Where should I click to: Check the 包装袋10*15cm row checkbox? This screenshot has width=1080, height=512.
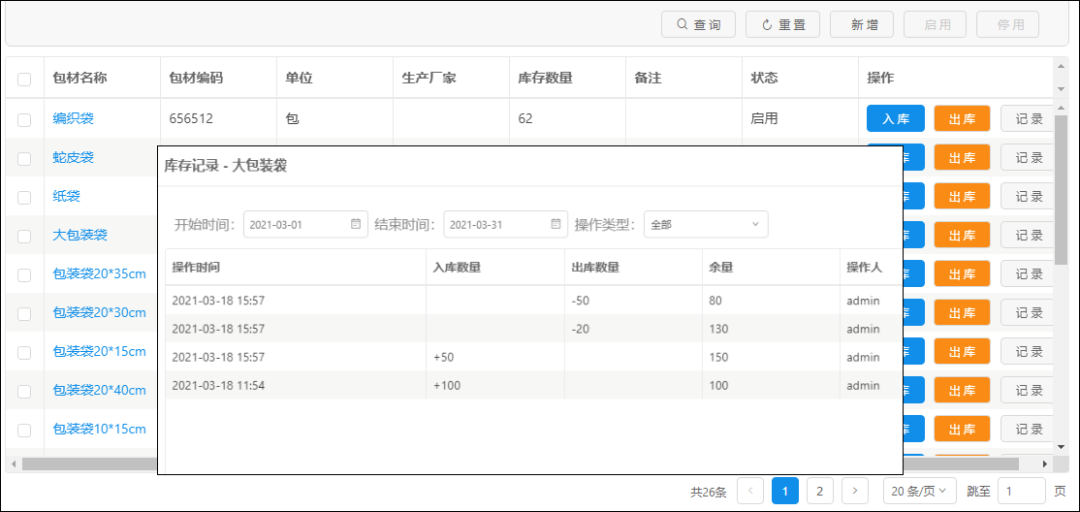click(24, 430)
